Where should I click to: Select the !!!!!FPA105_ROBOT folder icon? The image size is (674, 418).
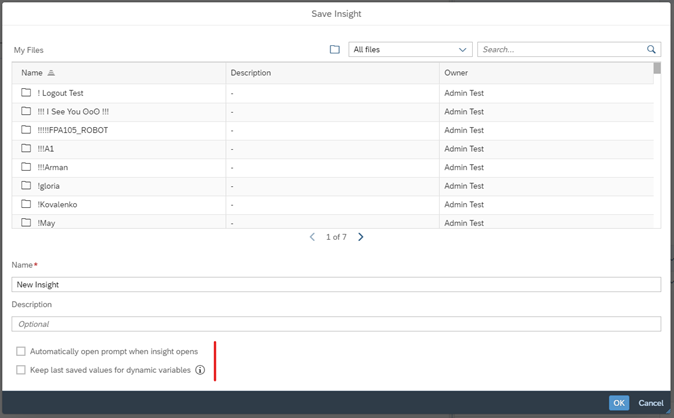26,129
